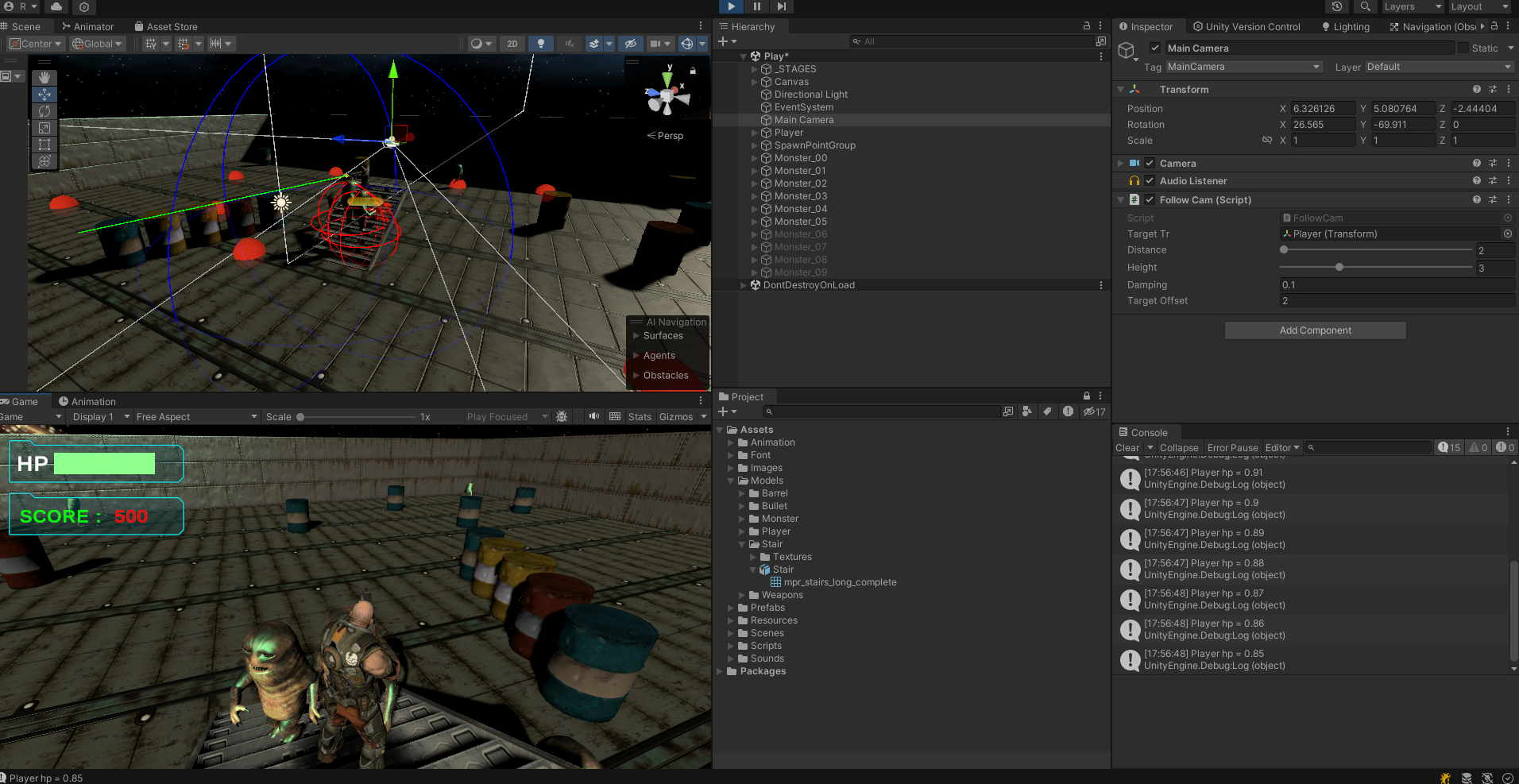
Task: Open the Layer dropdown showing Default
Action: [x=1440, y=67]
